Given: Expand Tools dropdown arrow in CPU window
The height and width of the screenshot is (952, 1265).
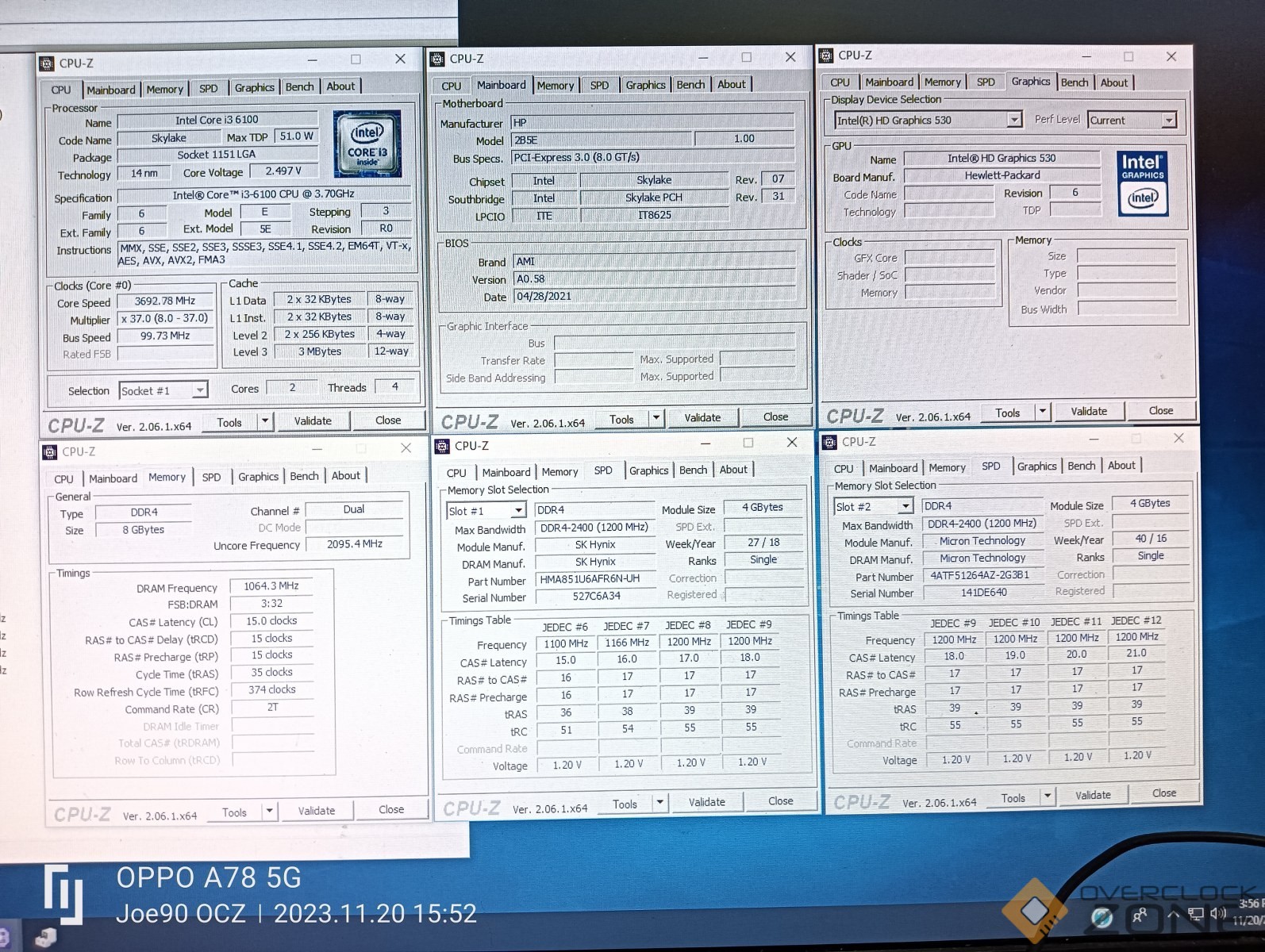Looking at the screenshot, I should coord(265,421).
